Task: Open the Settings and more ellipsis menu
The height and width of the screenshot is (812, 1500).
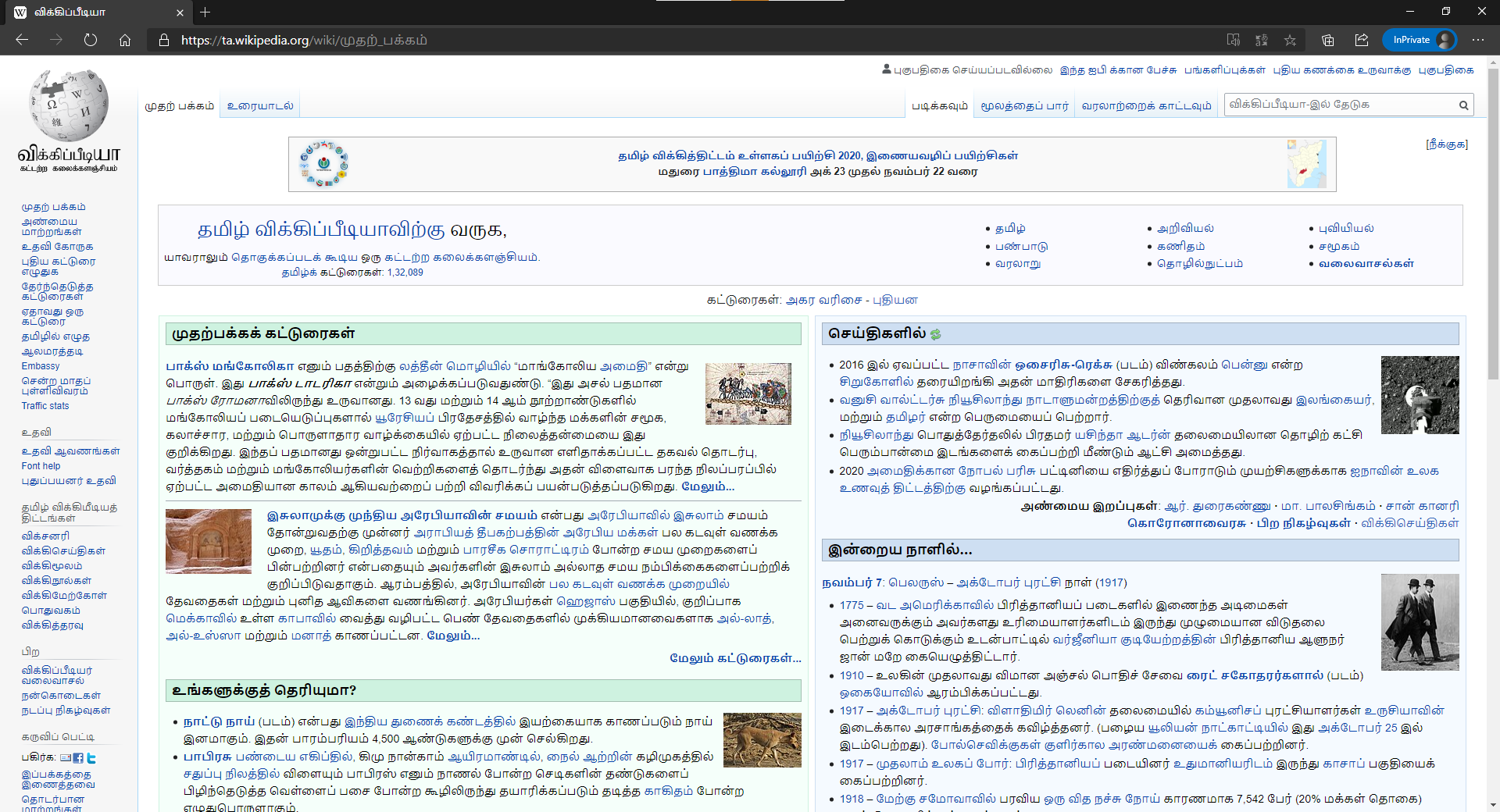Action: coord(1477,40)
